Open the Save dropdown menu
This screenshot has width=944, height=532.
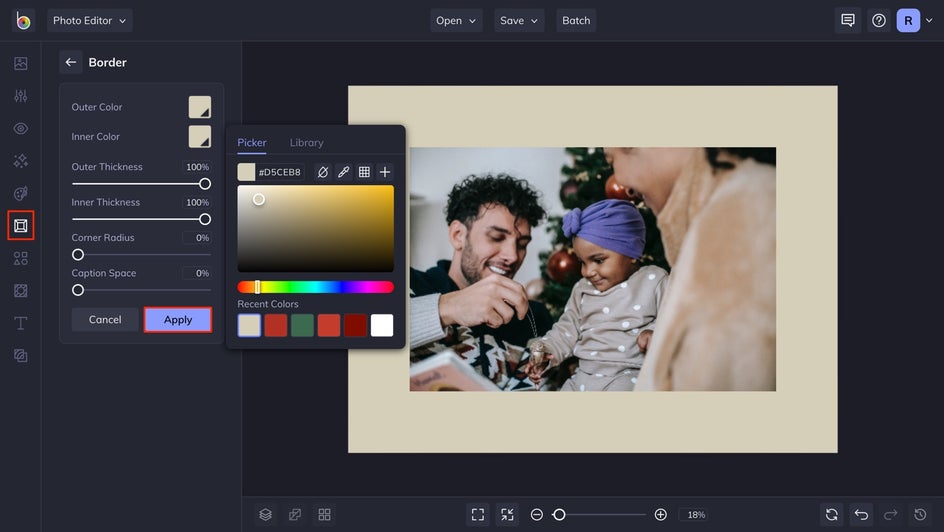click(x=520, y=20)
